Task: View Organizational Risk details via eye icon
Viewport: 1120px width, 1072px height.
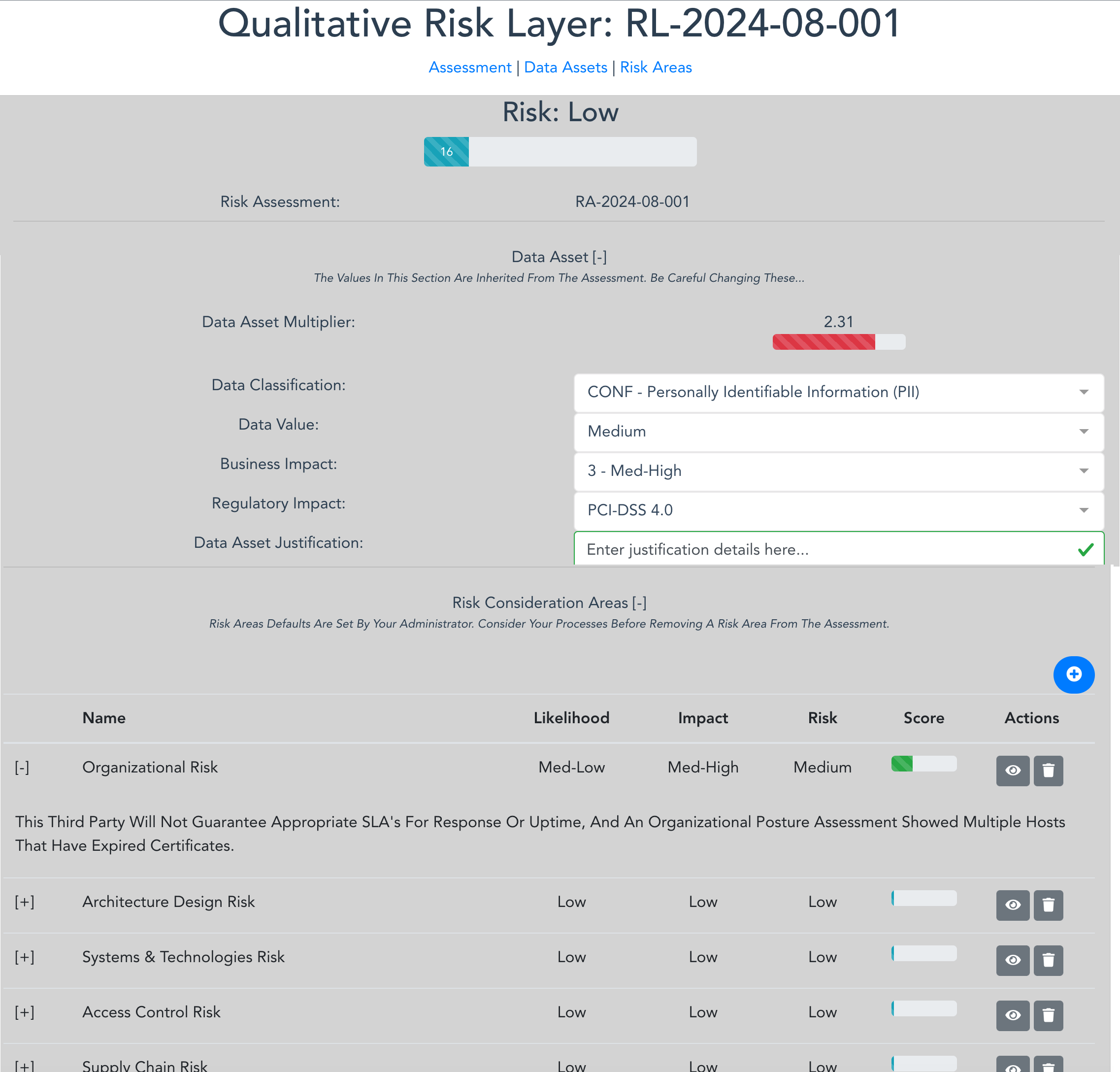Action: pyautogui.click(x=1013, y=770)
